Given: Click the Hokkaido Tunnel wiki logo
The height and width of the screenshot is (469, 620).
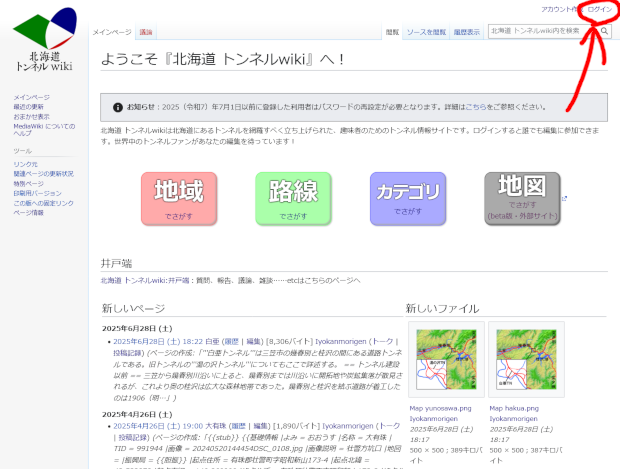Looking at the screenshot, I should click(47, 40).
